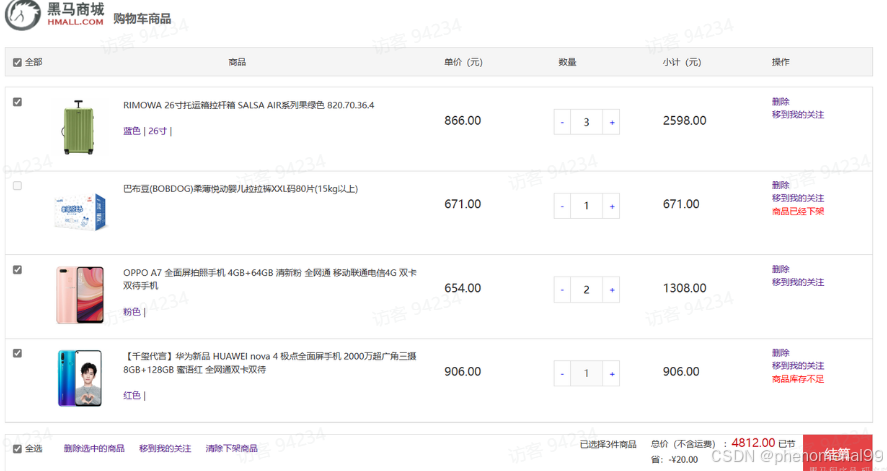Decrease HUAWEI nova 4 quantity with minus
The image size is (887, 471).
tap(562, 373)
